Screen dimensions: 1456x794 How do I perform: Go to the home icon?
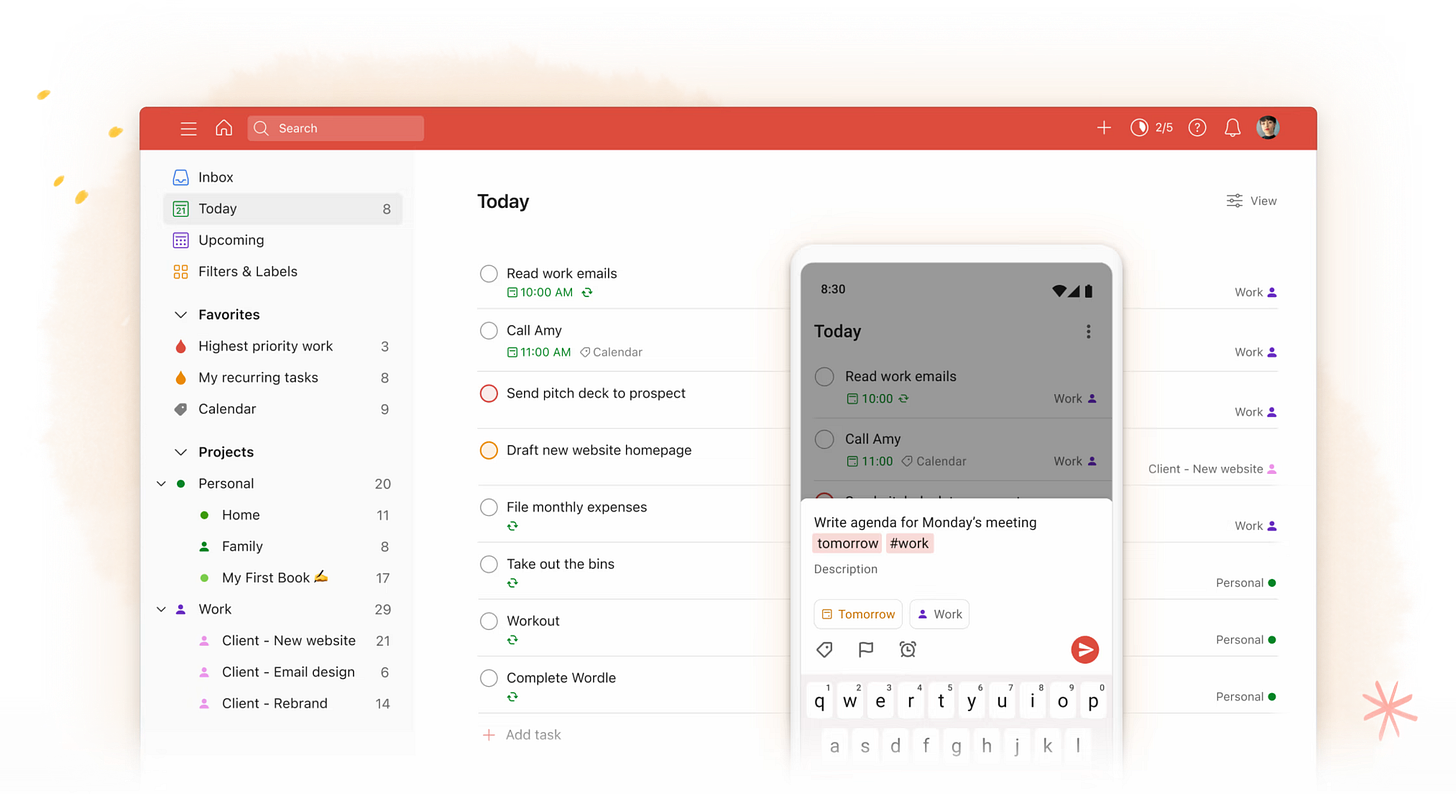pyautogui.click(x=224, y=128)
